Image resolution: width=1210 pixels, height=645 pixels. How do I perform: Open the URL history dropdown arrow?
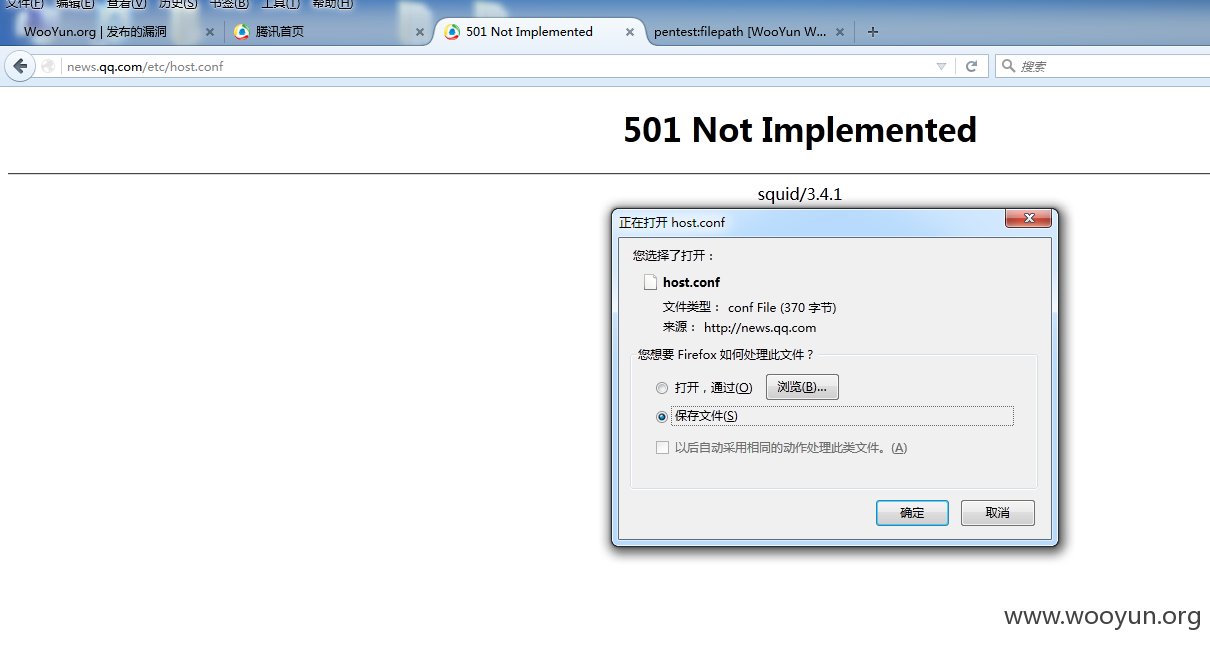coord(941,66)
